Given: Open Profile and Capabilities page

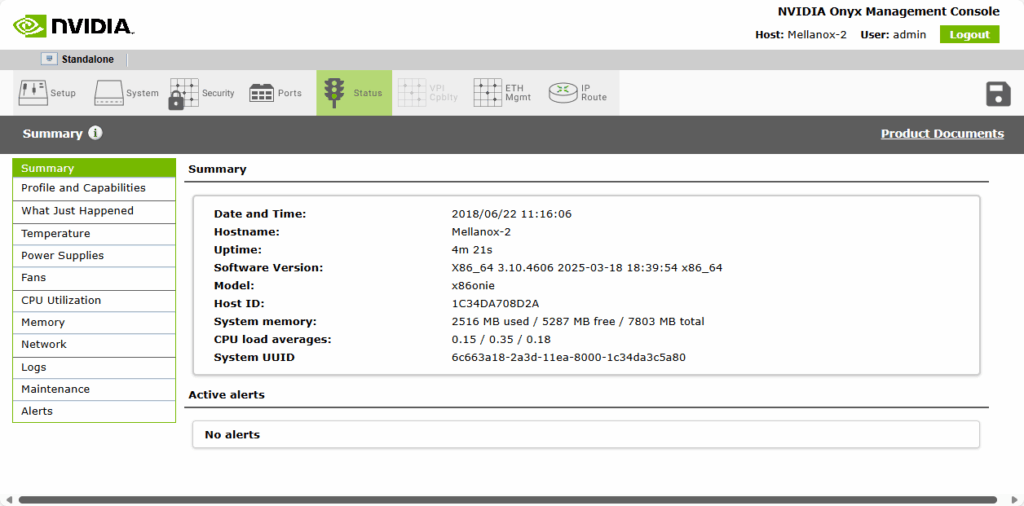Looking at the screenshot, I should click(x=94, y=189).
